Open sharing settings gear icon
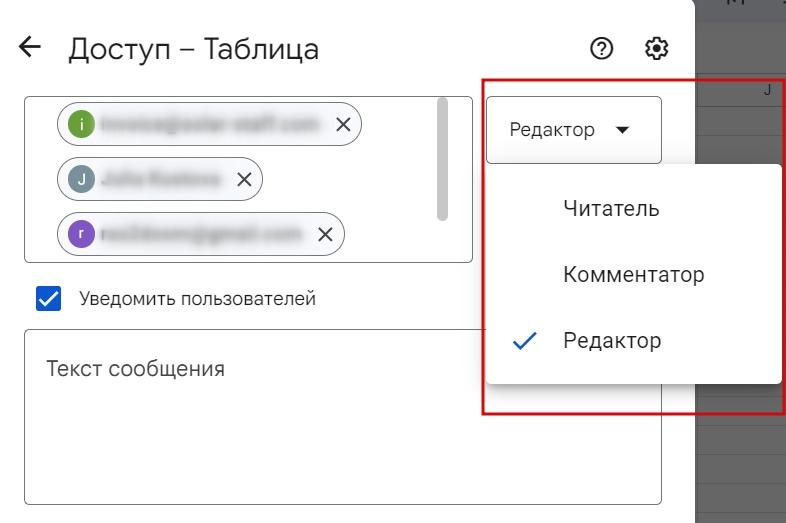Viewport: 786px width, 523px height. [x=657, y=47]
